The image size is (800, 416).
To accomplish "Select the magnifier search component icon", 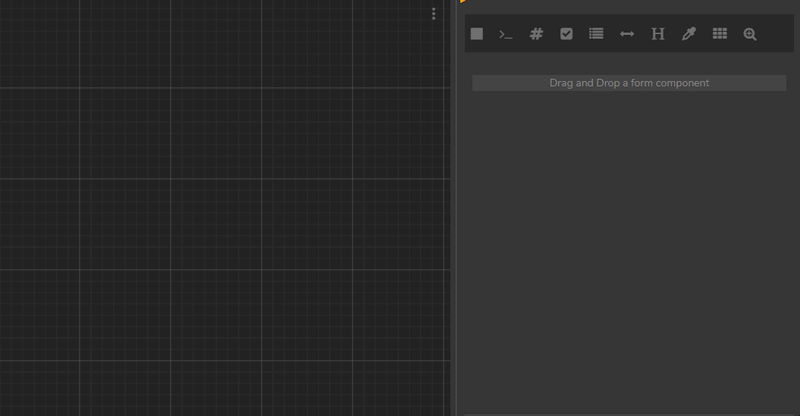I will [x=750, y=34].
